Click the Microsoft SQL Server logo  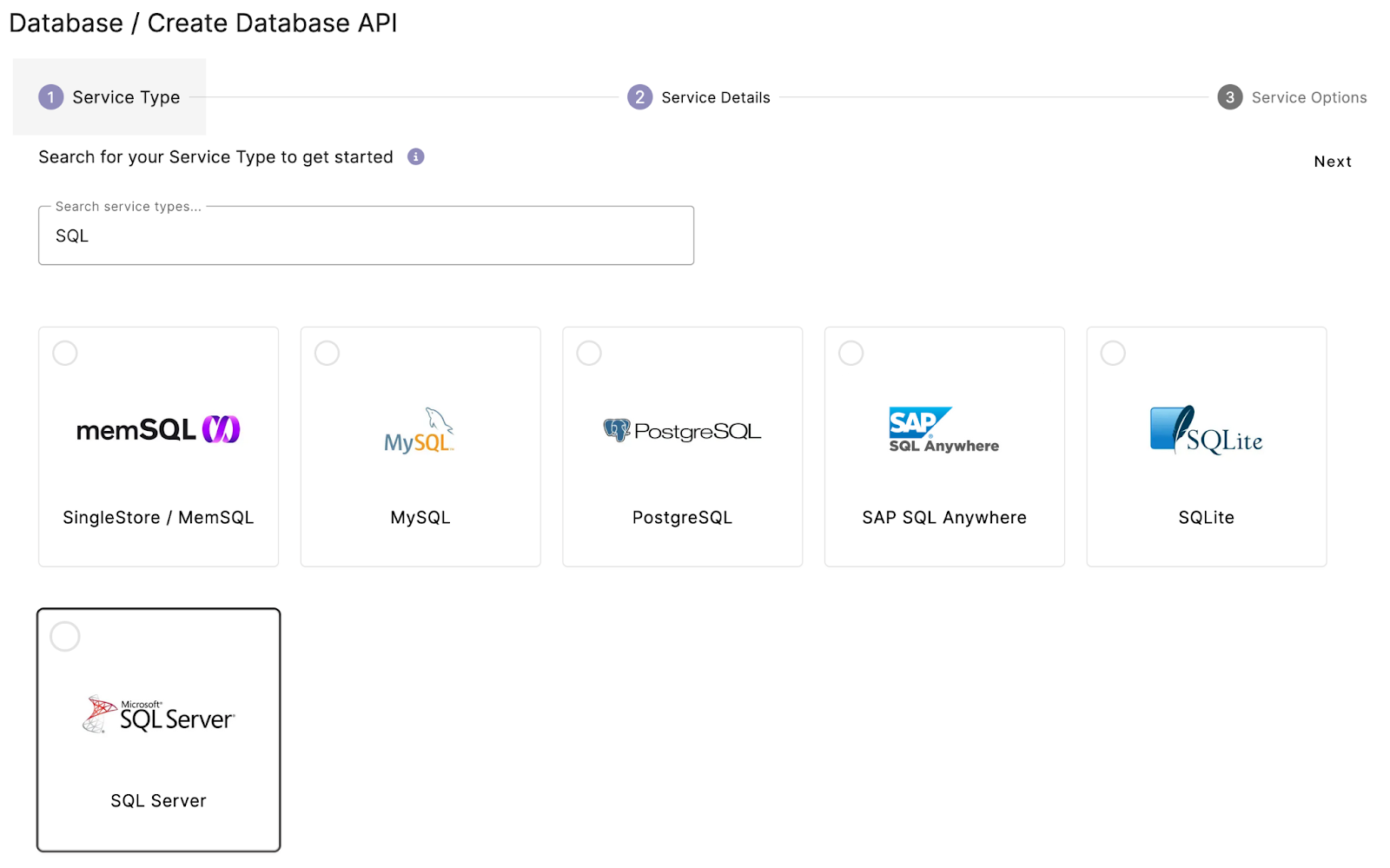pos(158,714)
